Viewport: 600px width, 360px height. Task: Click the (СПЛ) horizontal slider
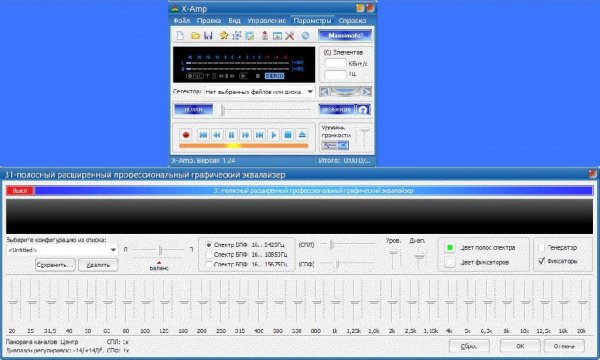pyautogui.click(x=347, y=244)
